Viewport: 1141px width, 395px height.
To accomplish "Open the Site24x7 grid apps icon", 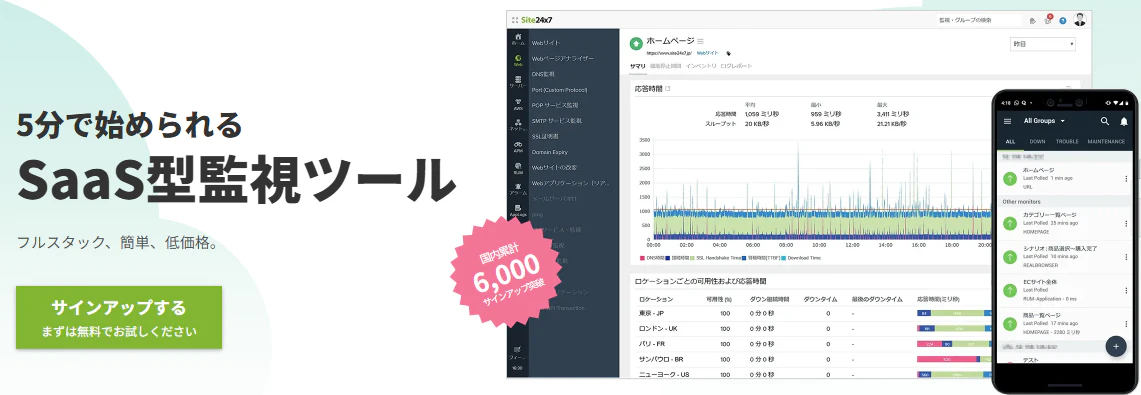I will [515, 20].
